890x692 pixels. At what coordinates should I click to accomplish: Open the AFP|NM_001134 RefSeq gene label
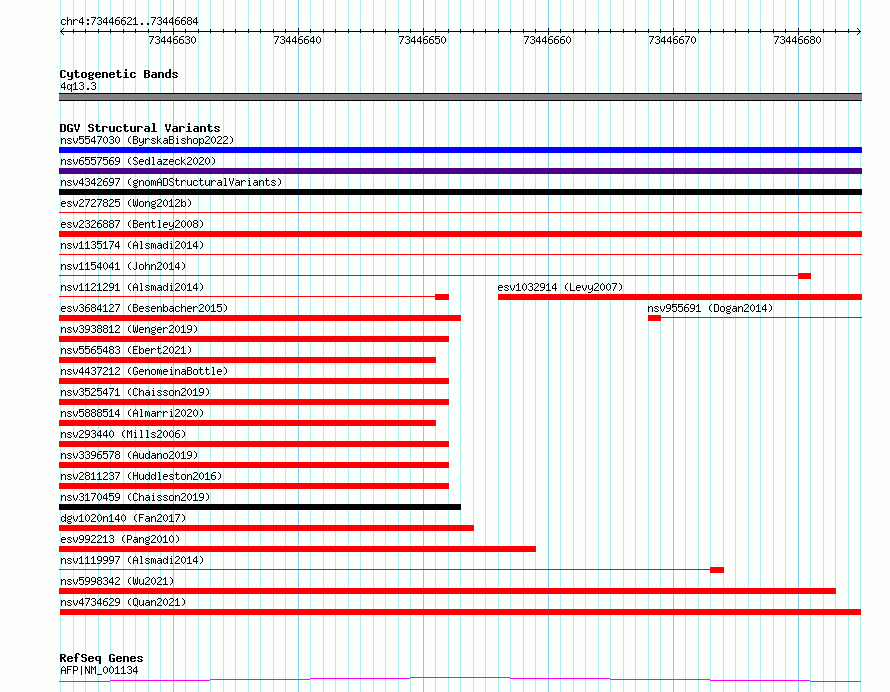tap(99, 670)
